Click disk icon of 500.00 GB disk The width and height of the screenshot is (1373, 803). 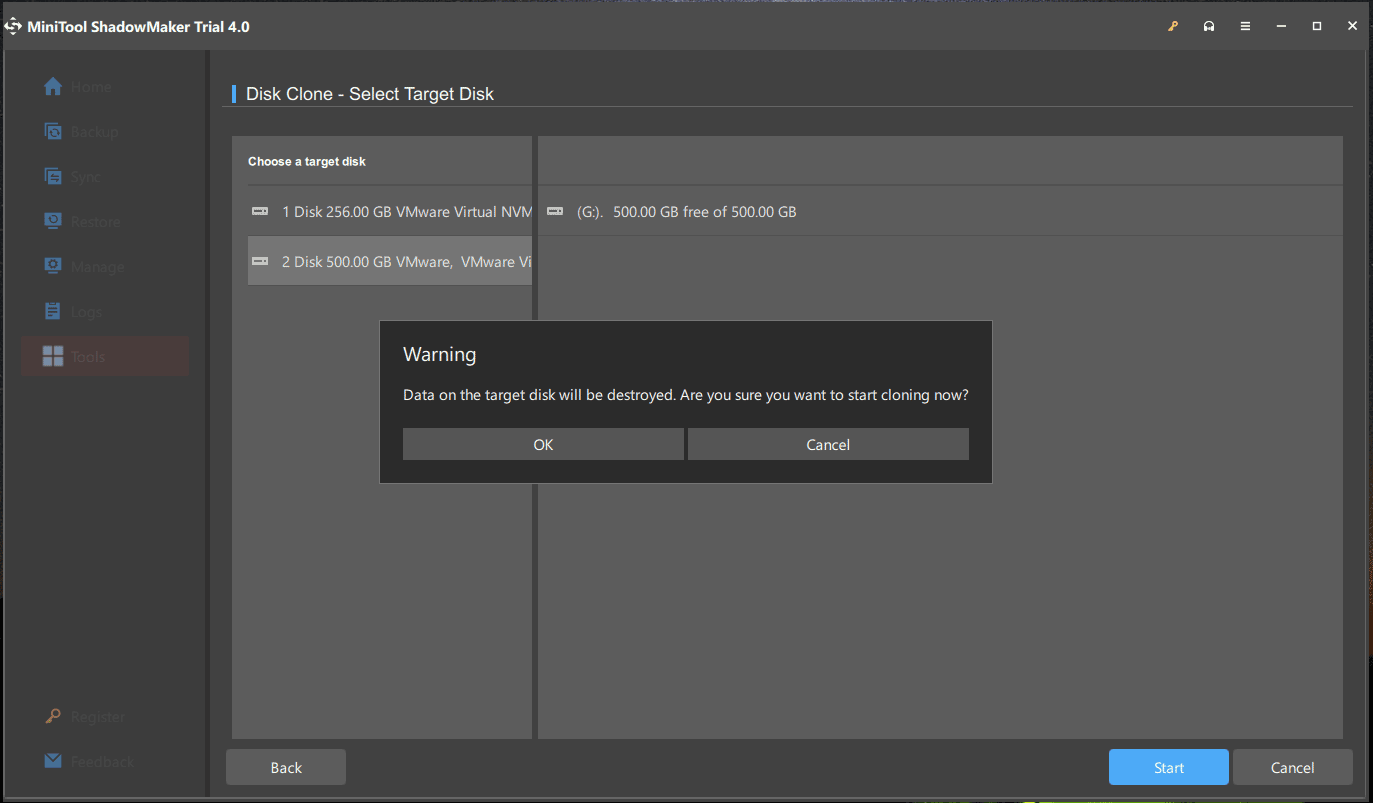click(260, 261)
